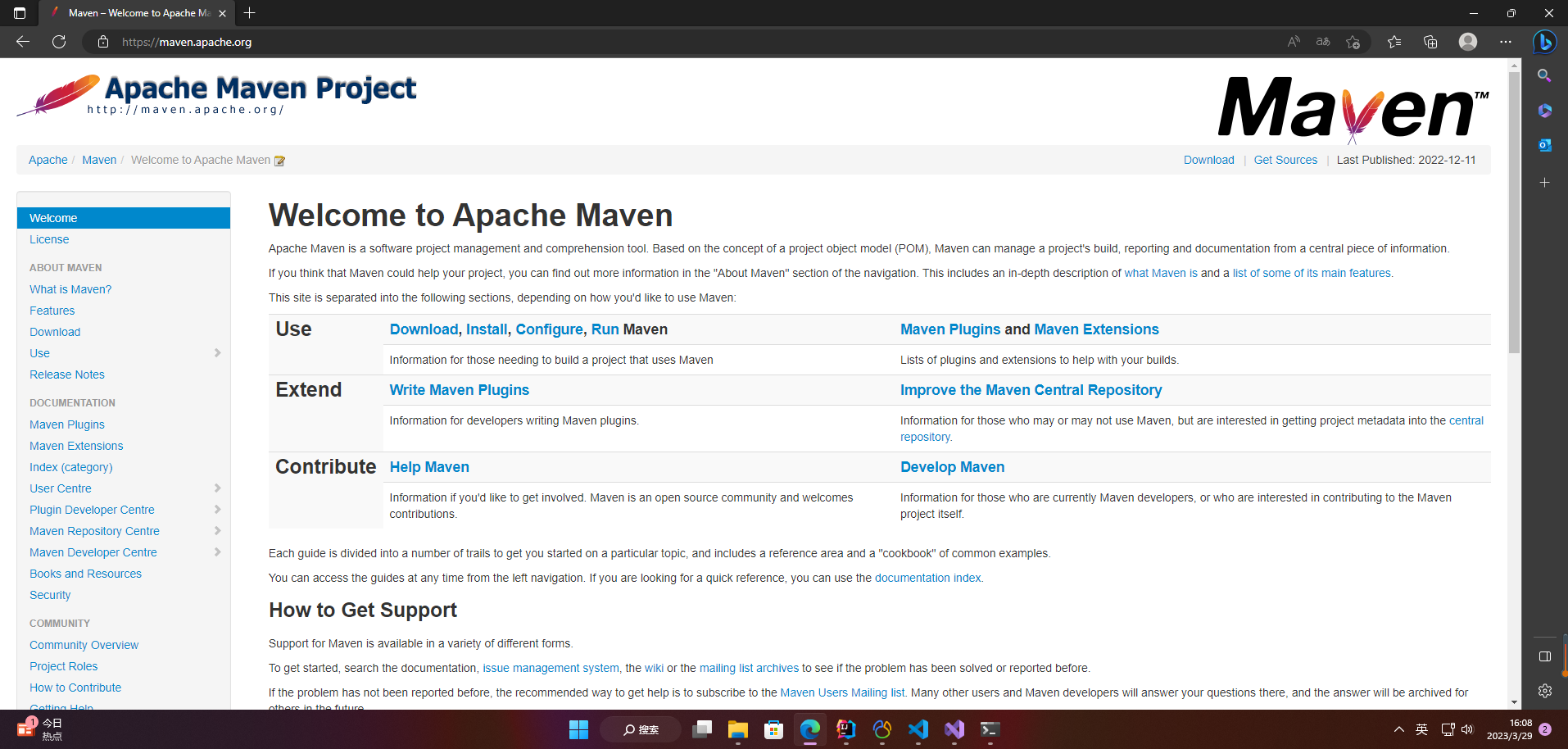Open Outlook in the Edge sidebar
1568x749 pixels.
(x=1545, y=146)
